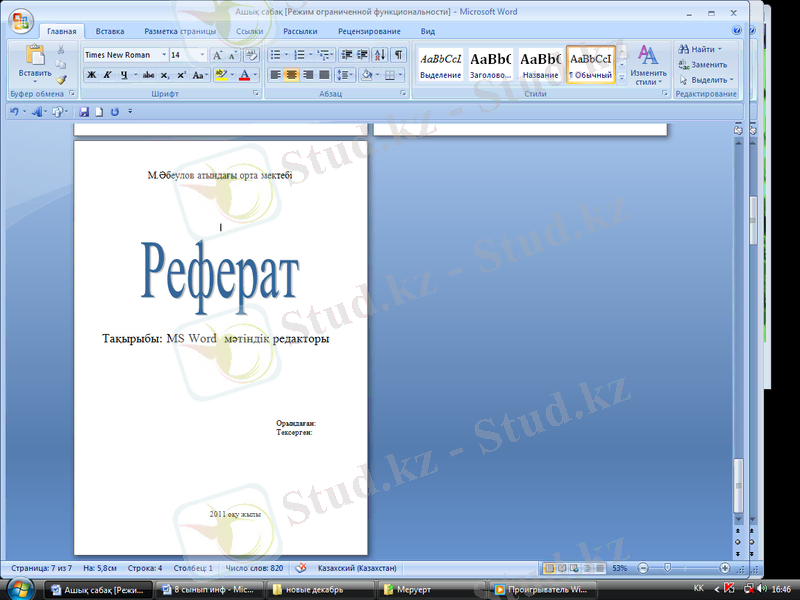
Task: Click the bulleted list icon
Action: [275, 55]
